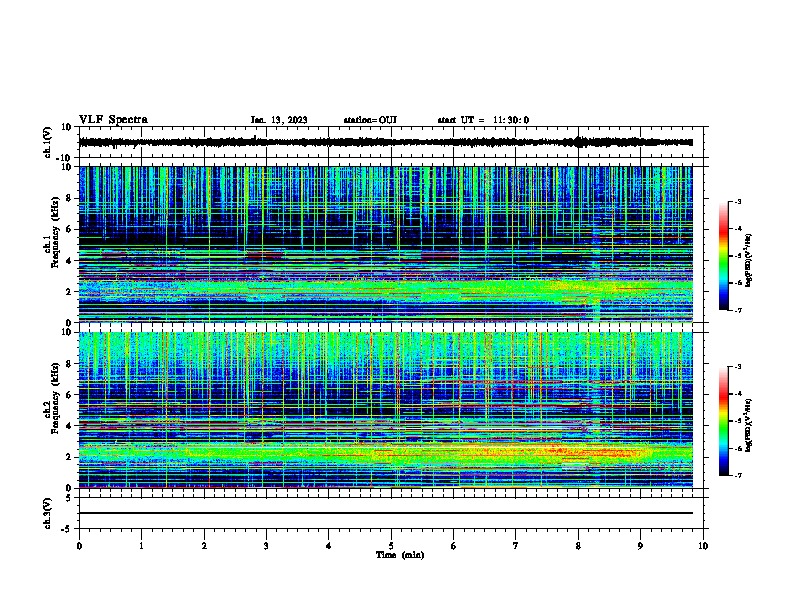This screenshot has width=792, height=612.
Task: Click ch.1 spectrogram "8" kHz tick label
Action: 70,198
